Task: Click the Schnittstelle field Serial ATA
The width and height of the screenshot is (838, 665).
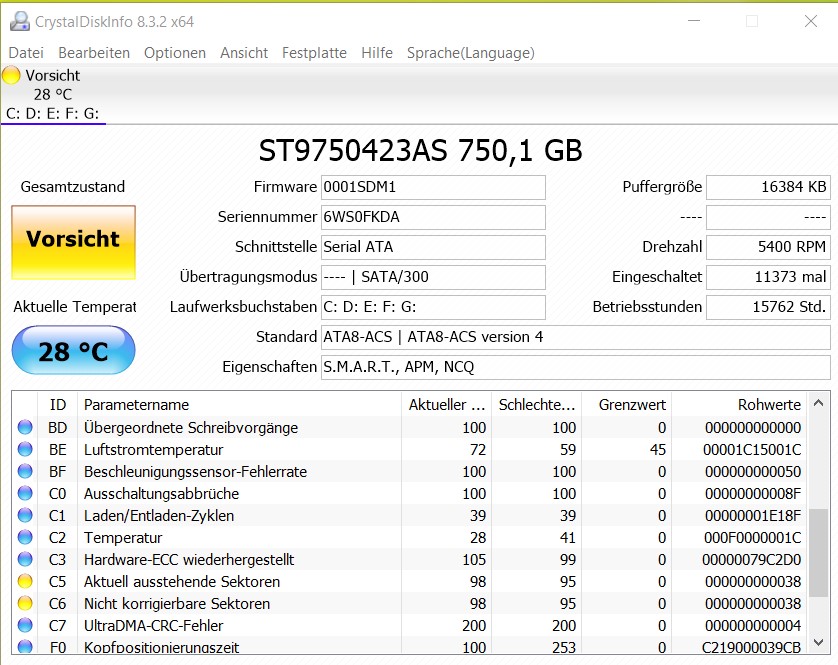Action: pos(433,247)
